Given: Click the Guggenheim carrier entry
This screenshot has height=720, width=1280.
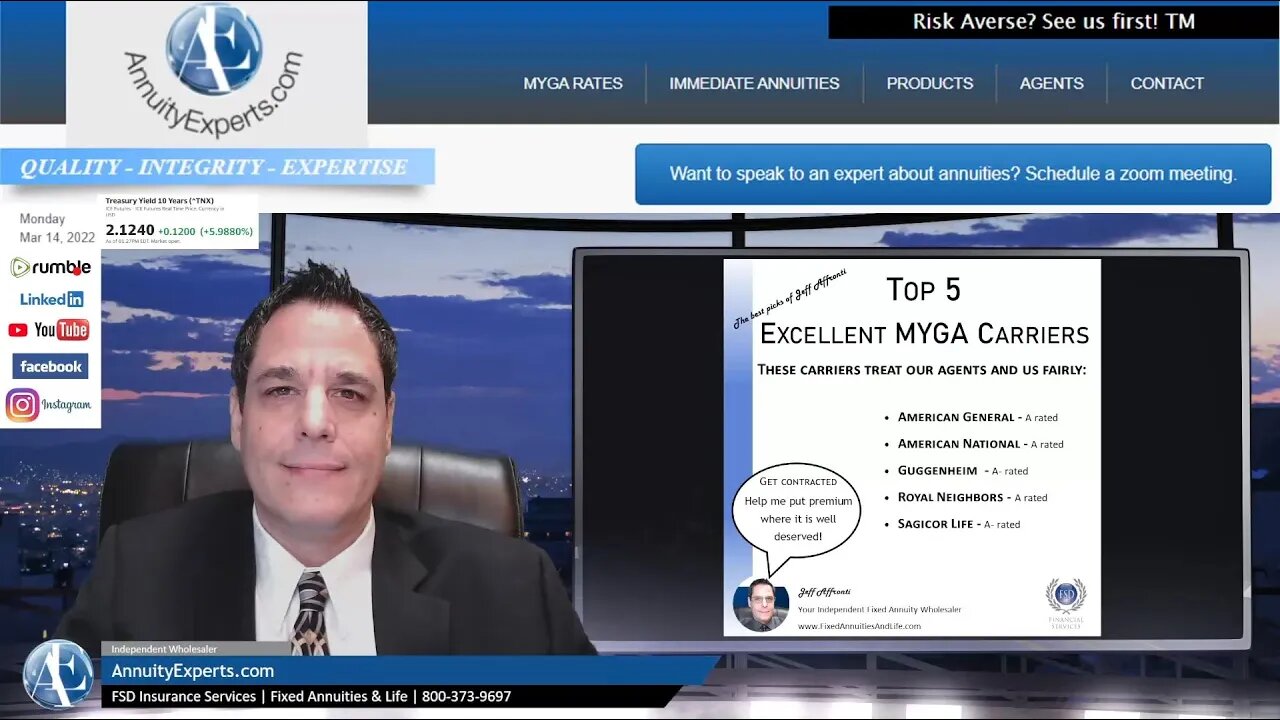Looking at the screenshot, I should click(962, 471).
